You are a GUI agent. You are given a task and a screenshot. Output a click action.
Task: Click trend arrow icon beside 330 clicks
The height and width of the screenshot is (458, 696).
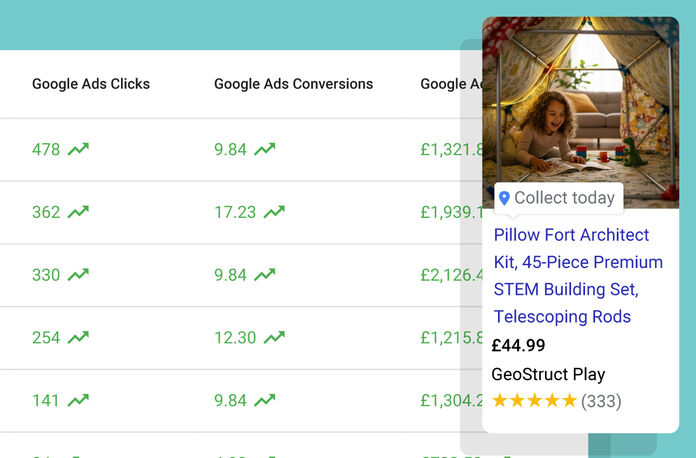[x=78, y=275]
